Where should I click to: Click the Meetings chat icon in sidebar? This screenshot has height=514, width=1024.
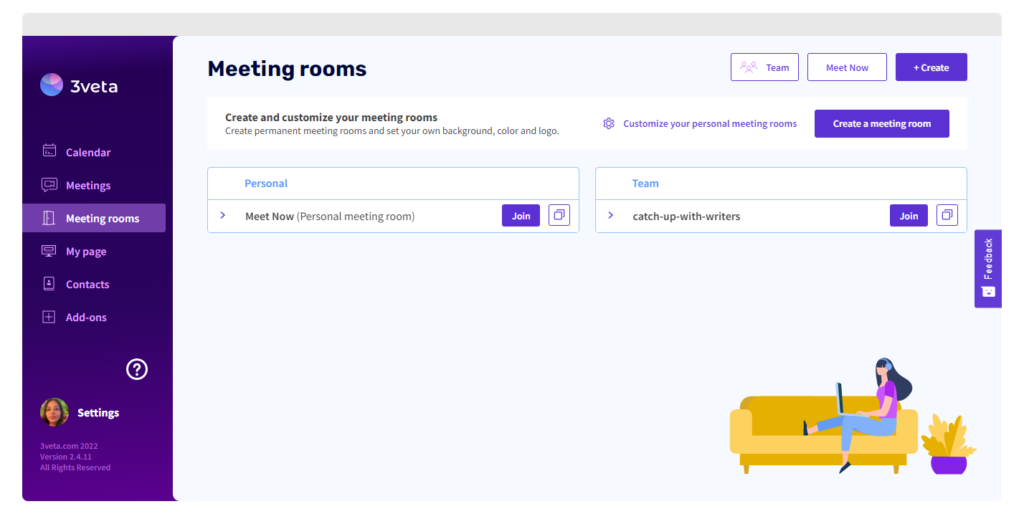[x=49, y=185]
